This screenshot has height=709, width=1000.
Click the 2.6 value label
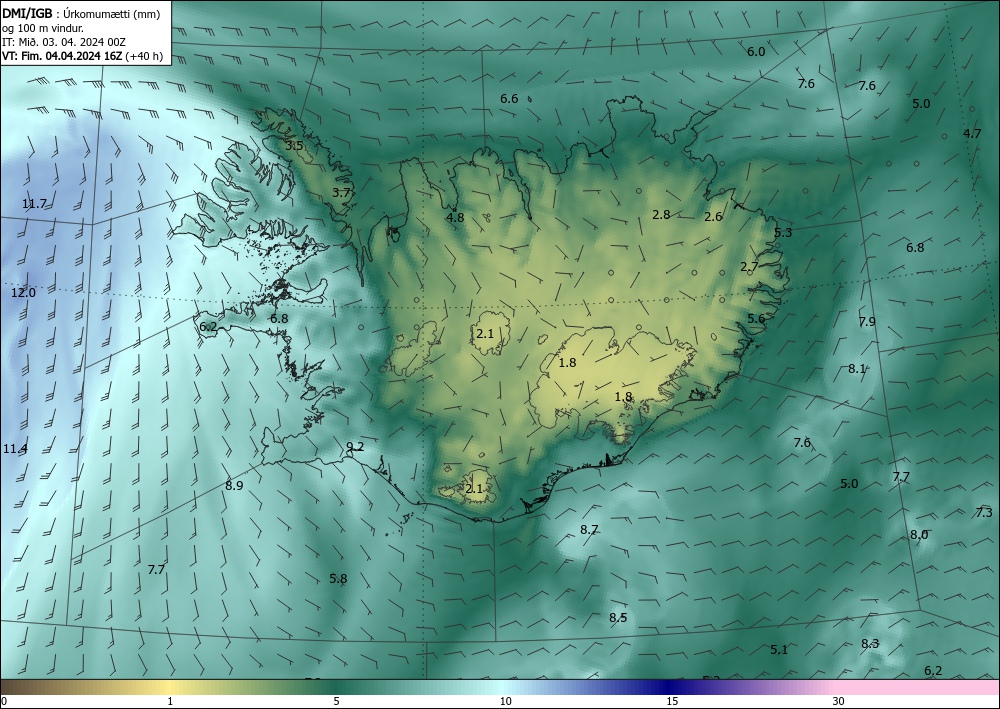[713, 217]
